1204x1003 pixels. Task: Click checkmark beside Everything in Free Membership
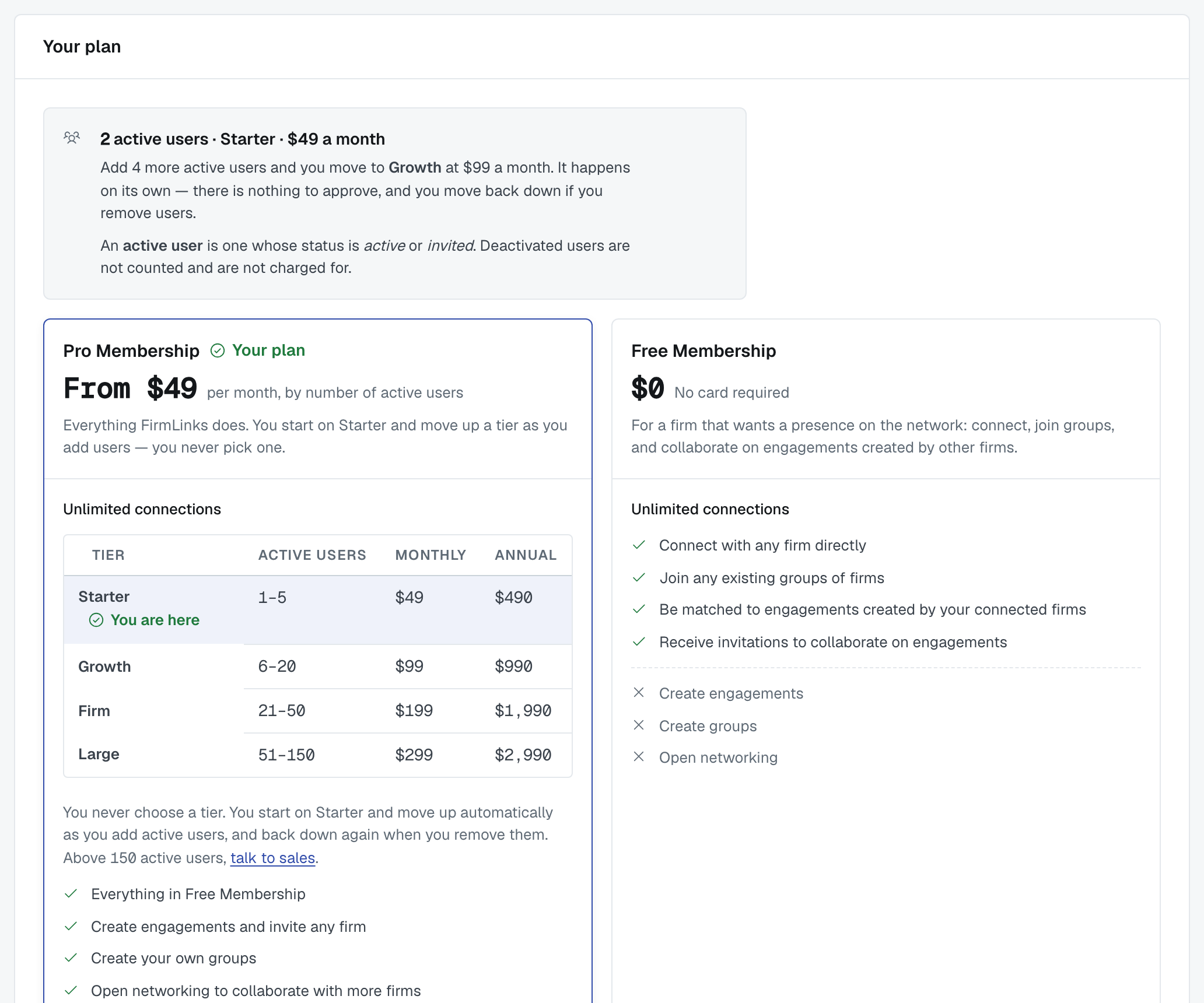click(x=71, y=893)
